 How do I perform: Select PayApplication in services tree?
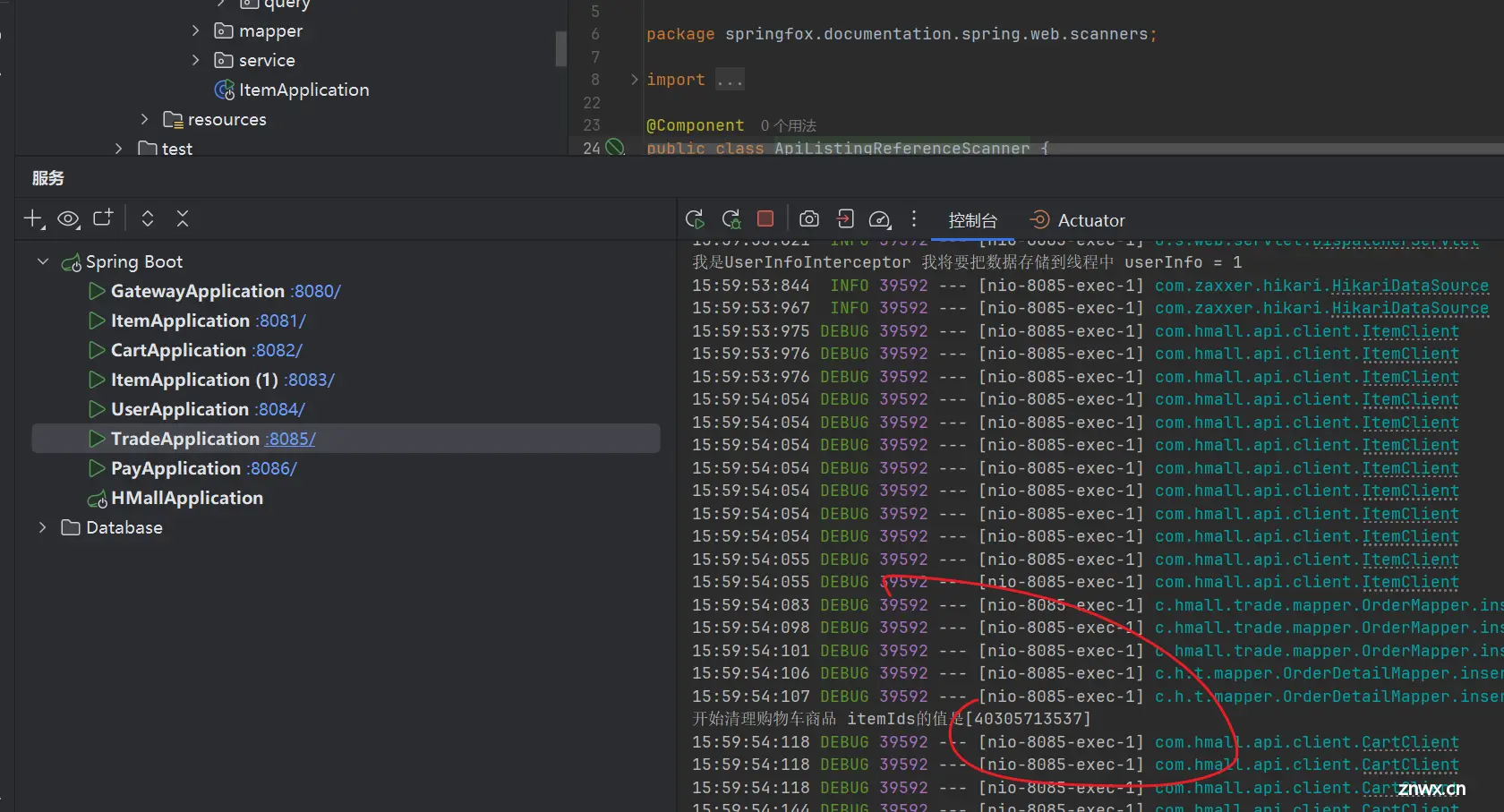(175, 468)
